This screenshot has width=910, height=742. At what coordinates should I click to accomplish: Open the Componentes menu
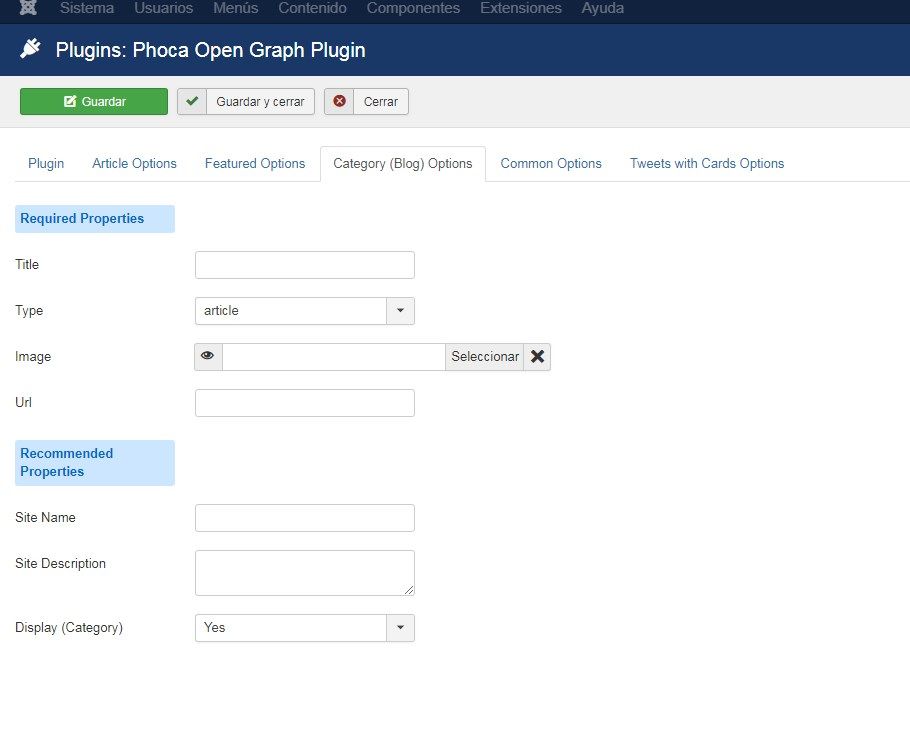tap(413, 8)
